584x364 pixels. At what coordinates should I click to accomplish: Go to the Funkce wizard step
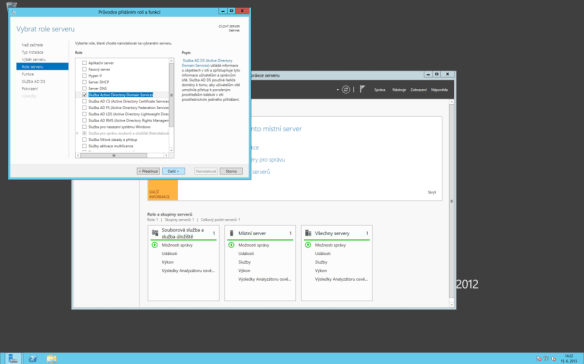pos(28,74)
